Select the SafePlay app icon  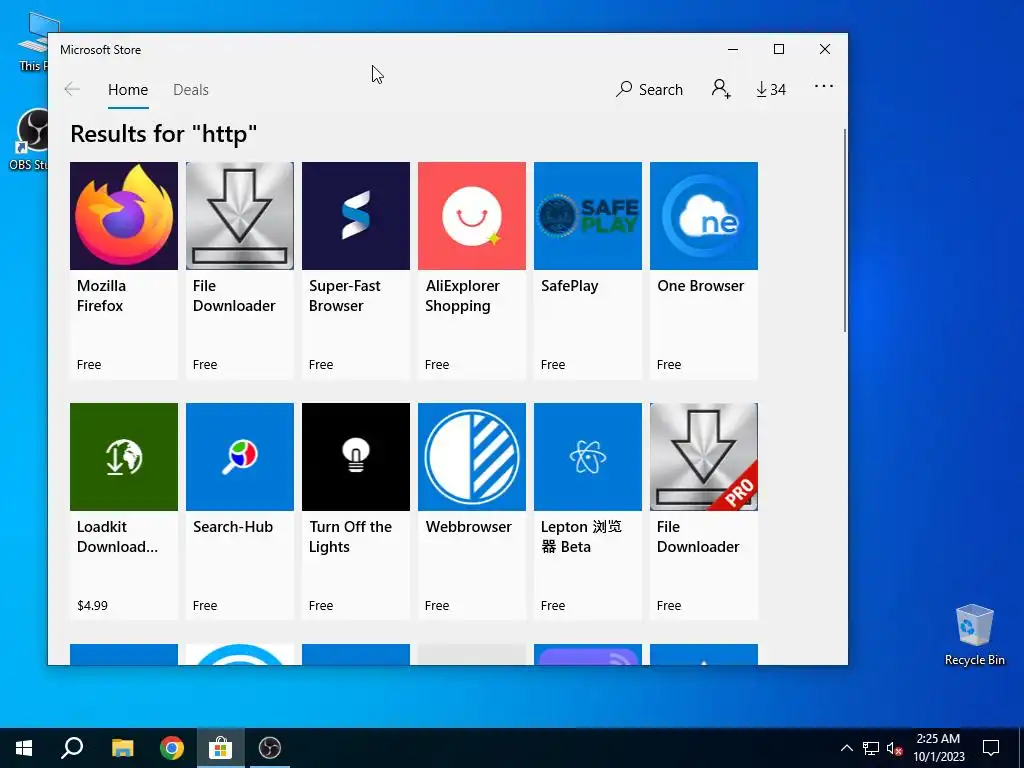click(x=588, y=216)
